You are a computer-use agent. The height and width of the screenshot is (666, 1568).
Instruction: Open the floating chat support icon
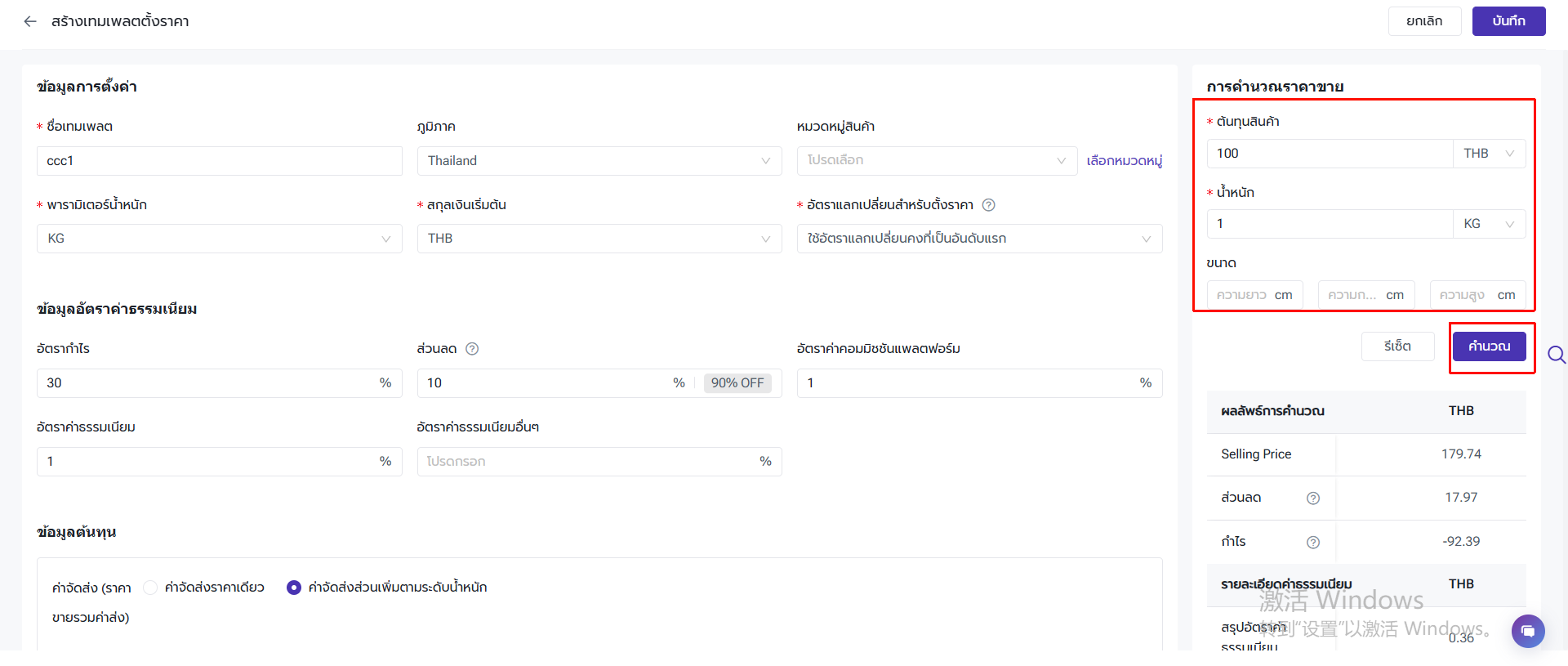click(1527, 632)
